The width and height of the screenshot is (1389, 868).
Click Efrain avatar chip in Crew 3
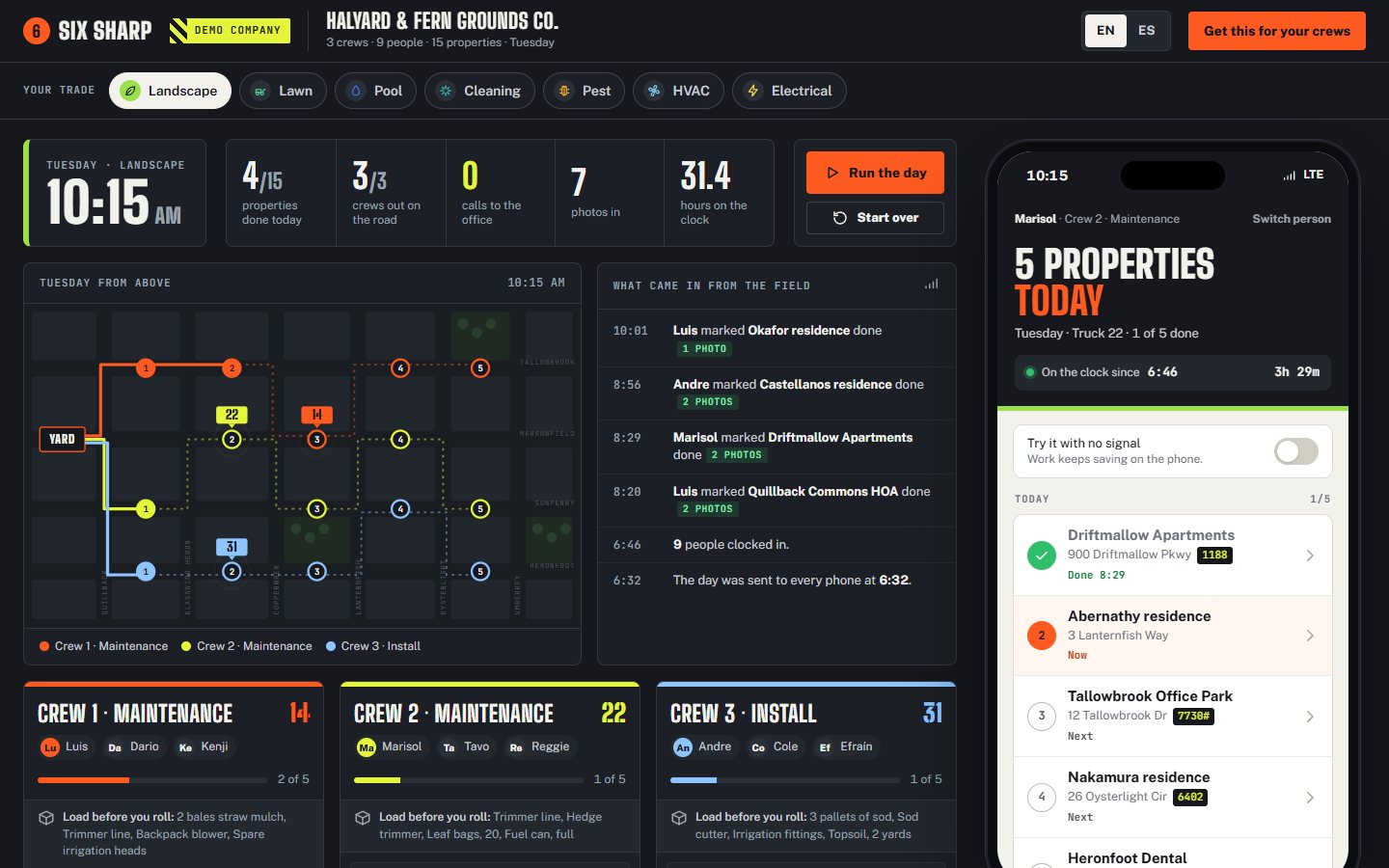point(845,746)
